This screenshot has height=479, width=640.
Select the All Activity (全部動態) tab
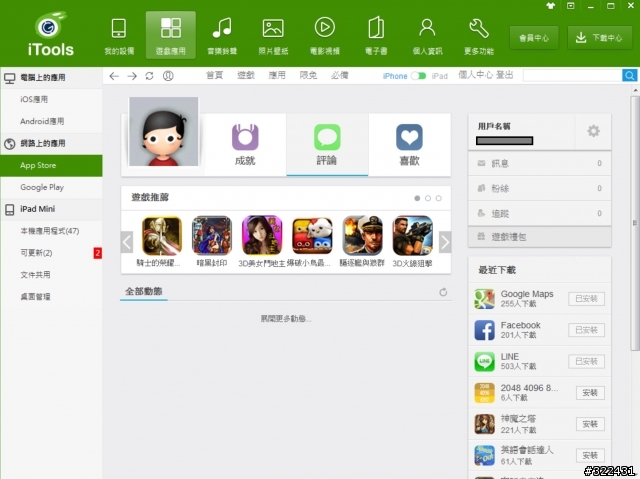(144, 292)
